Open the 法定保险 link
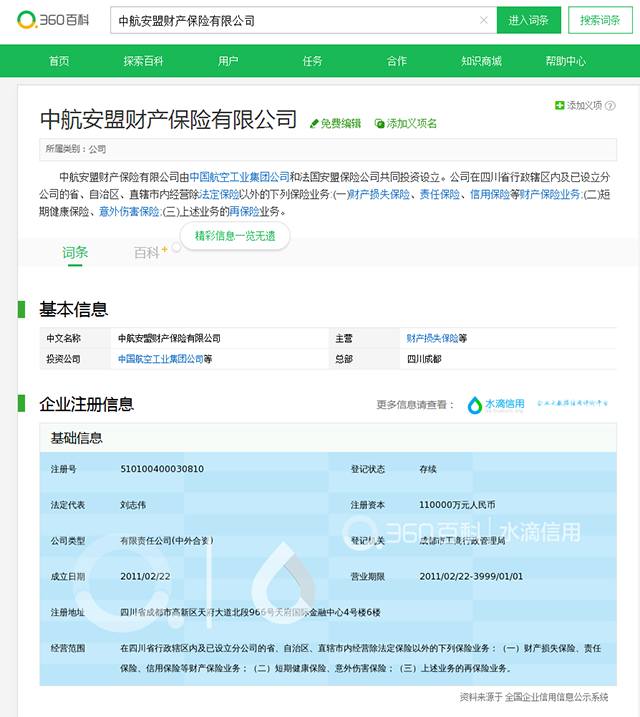Screen dimensions: 640x717 click(219, 194)
